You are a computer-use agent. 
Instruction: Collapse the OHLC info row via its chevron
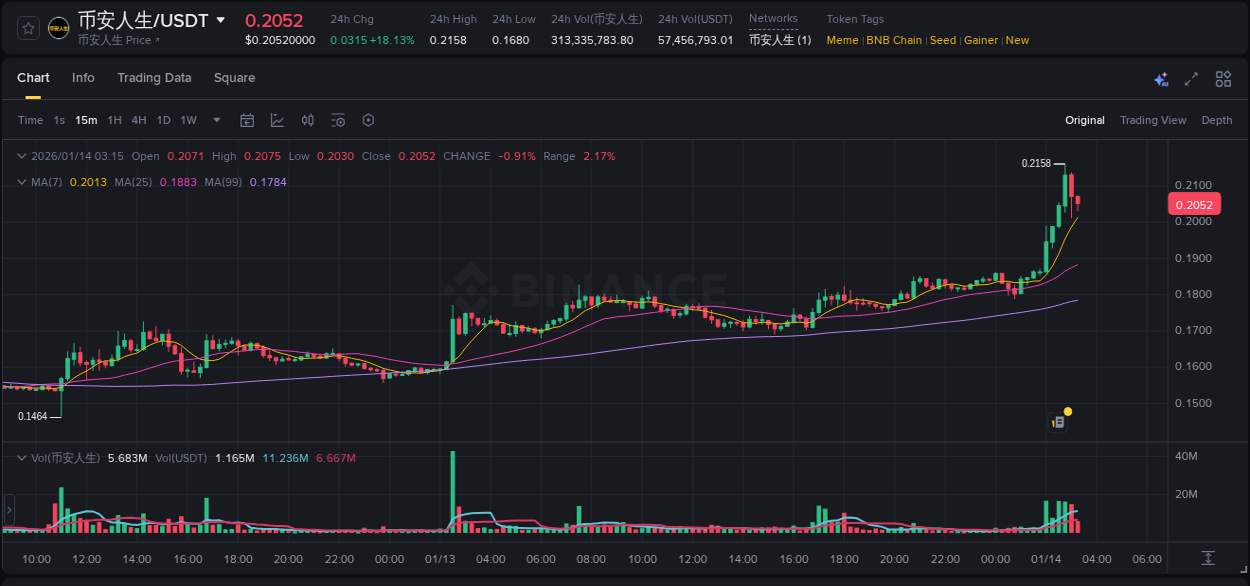coord(20,156)
